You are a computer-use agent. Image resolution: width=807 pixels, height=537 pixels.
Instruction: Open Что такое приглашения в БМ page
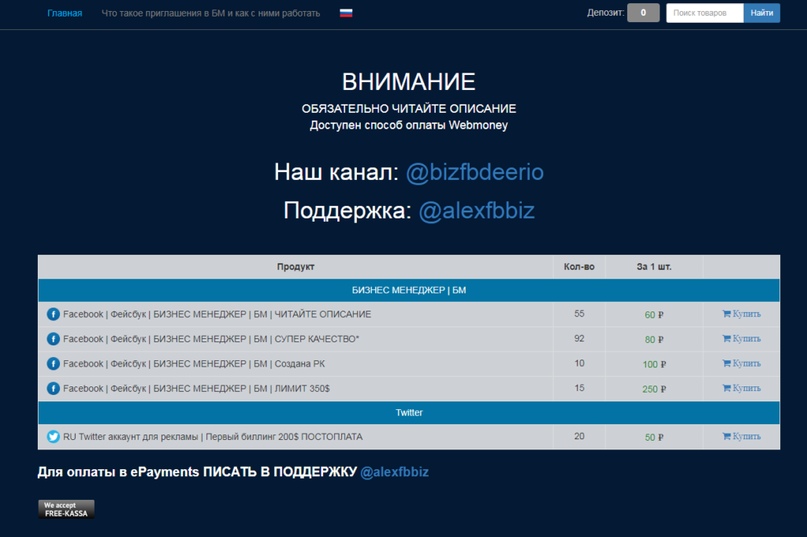click(x=210, y=13)
